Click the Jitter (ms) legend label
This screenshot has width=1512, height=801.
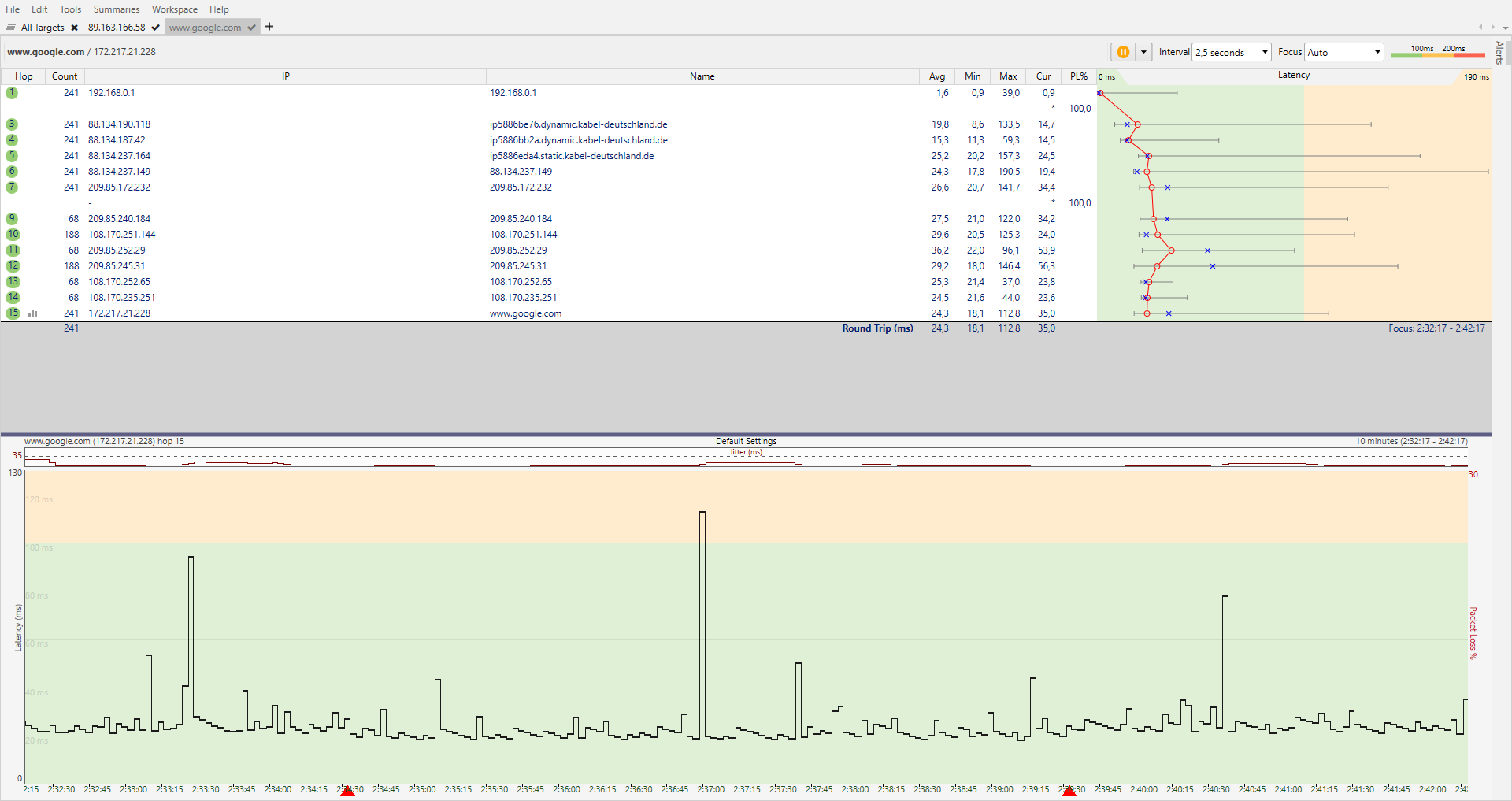[746, 452]
